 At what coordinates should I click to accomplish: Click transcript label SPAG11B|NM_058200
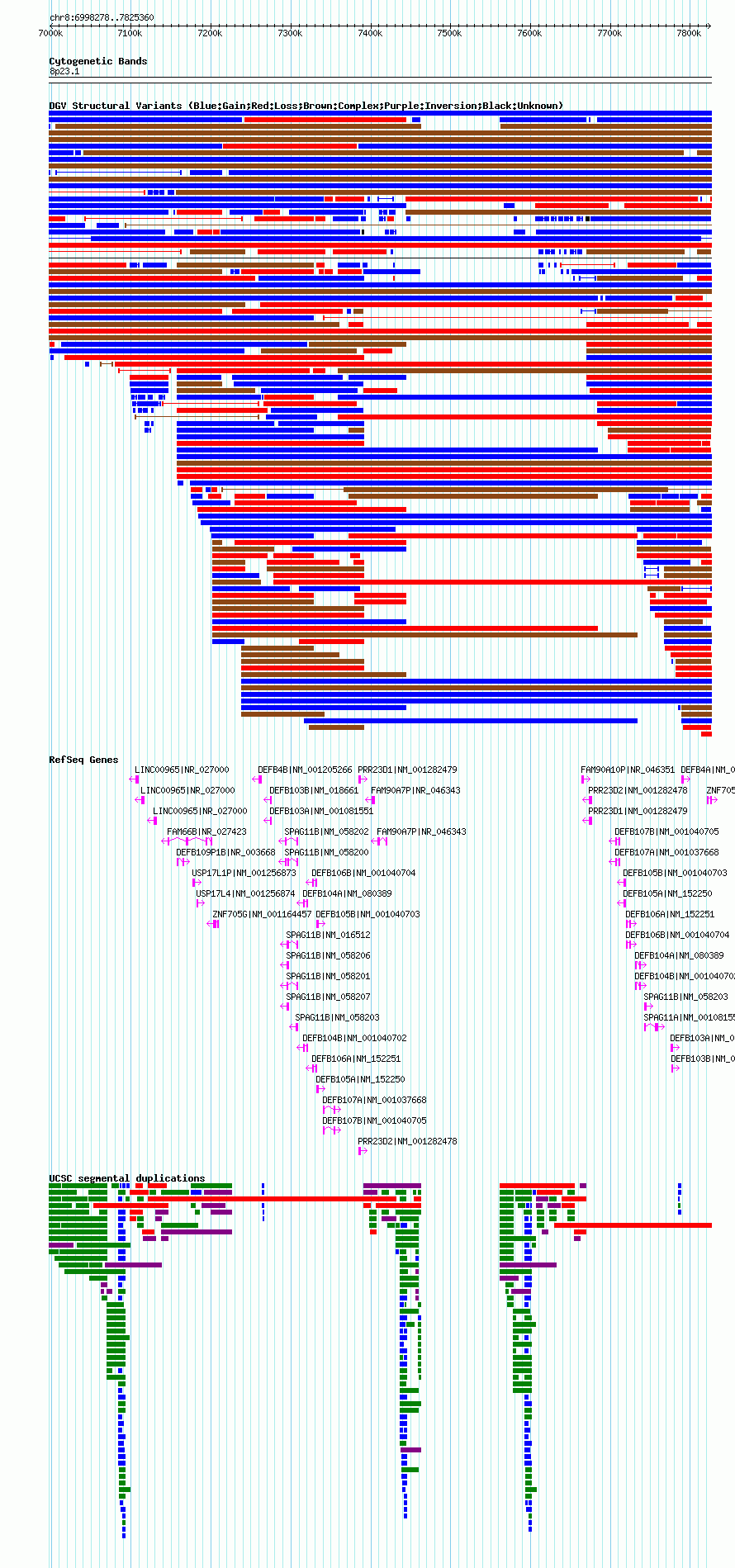coord(326,852)
